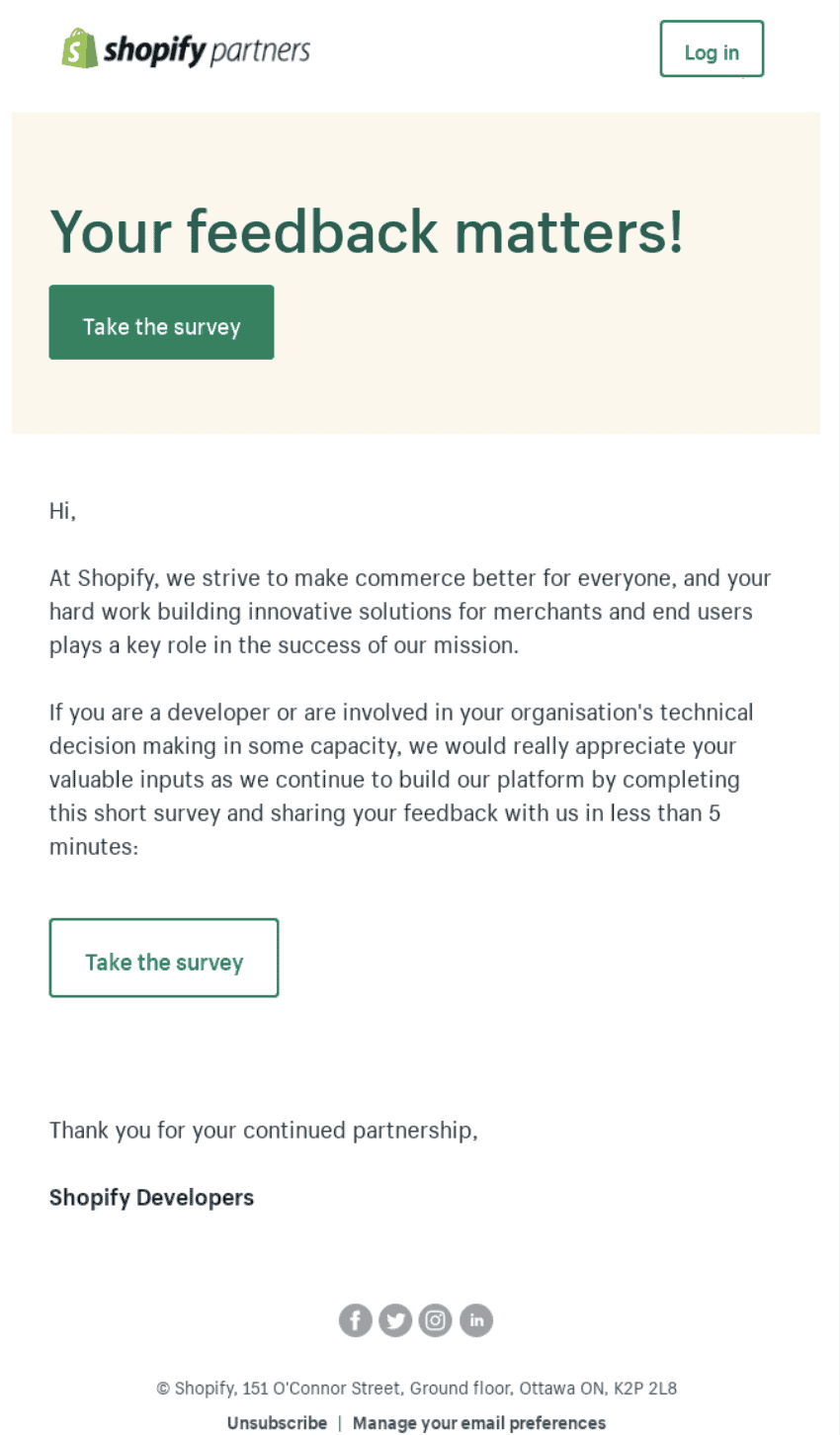Click the first body paragraph about commerce
Viewport: 840px width, 1435px height.
coord(409,611)
